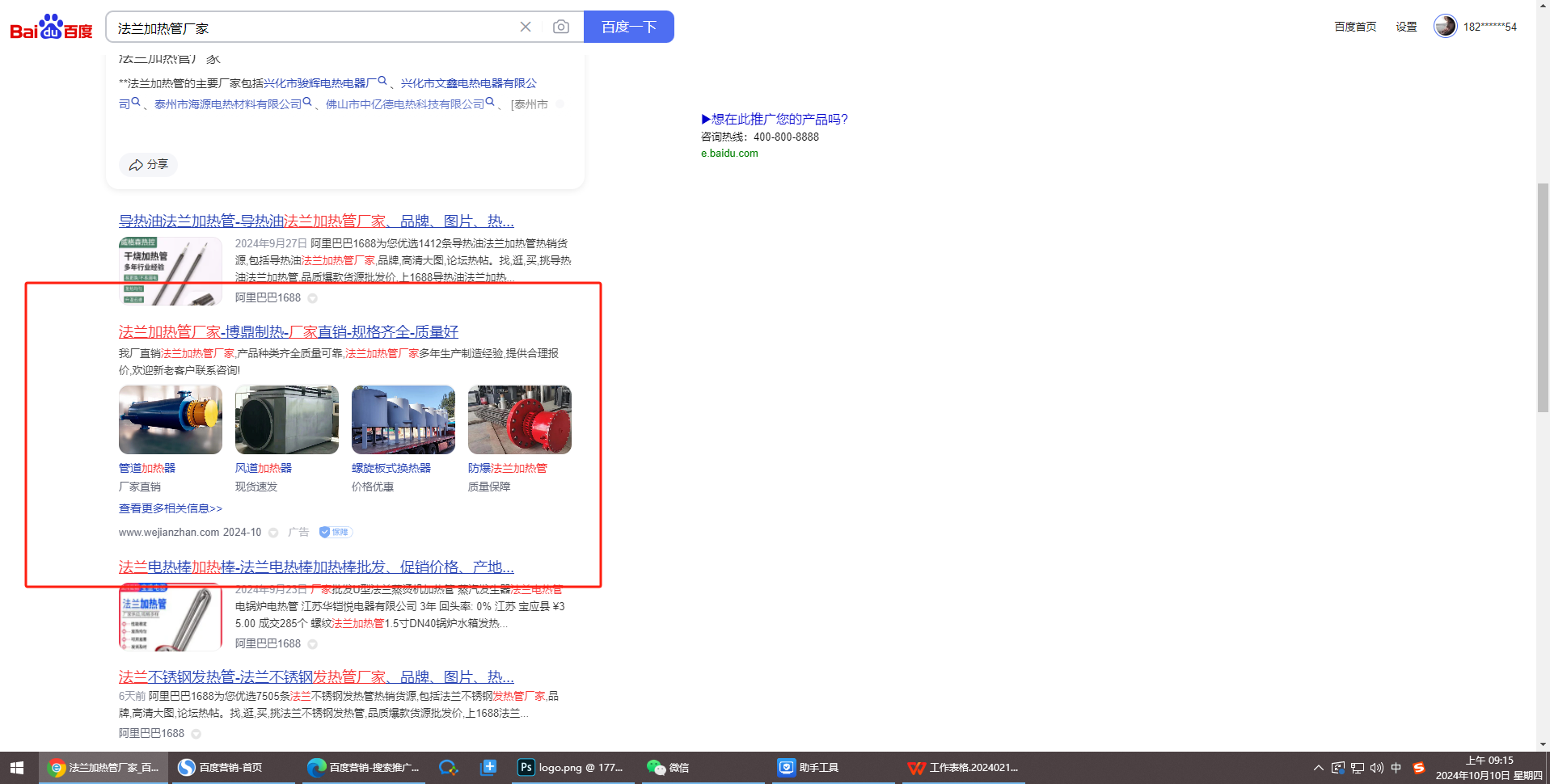Viewport: 1550px width, 784px height.
Task: Switch to the Edge 百度营销-搜索推广 taskbar window
Action: click(x=364, y=768)
